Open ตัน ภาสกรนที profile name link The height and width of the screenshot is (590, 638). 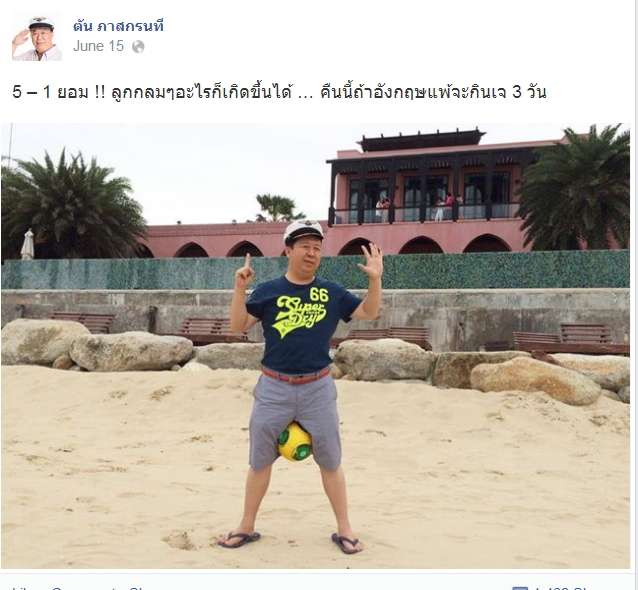click(118, 26)
